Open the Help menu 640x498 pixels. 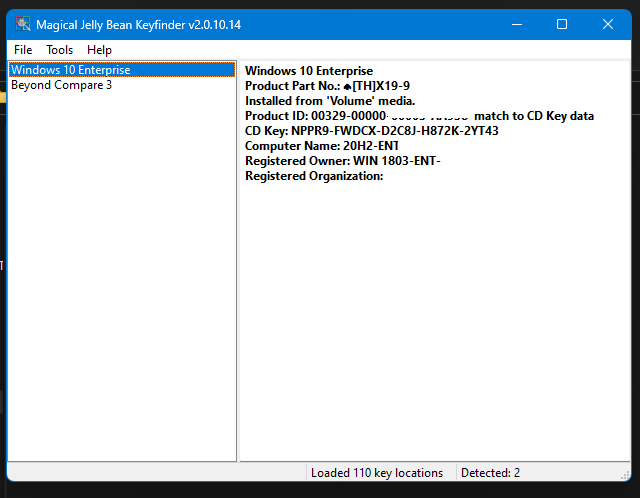(99, 50)
